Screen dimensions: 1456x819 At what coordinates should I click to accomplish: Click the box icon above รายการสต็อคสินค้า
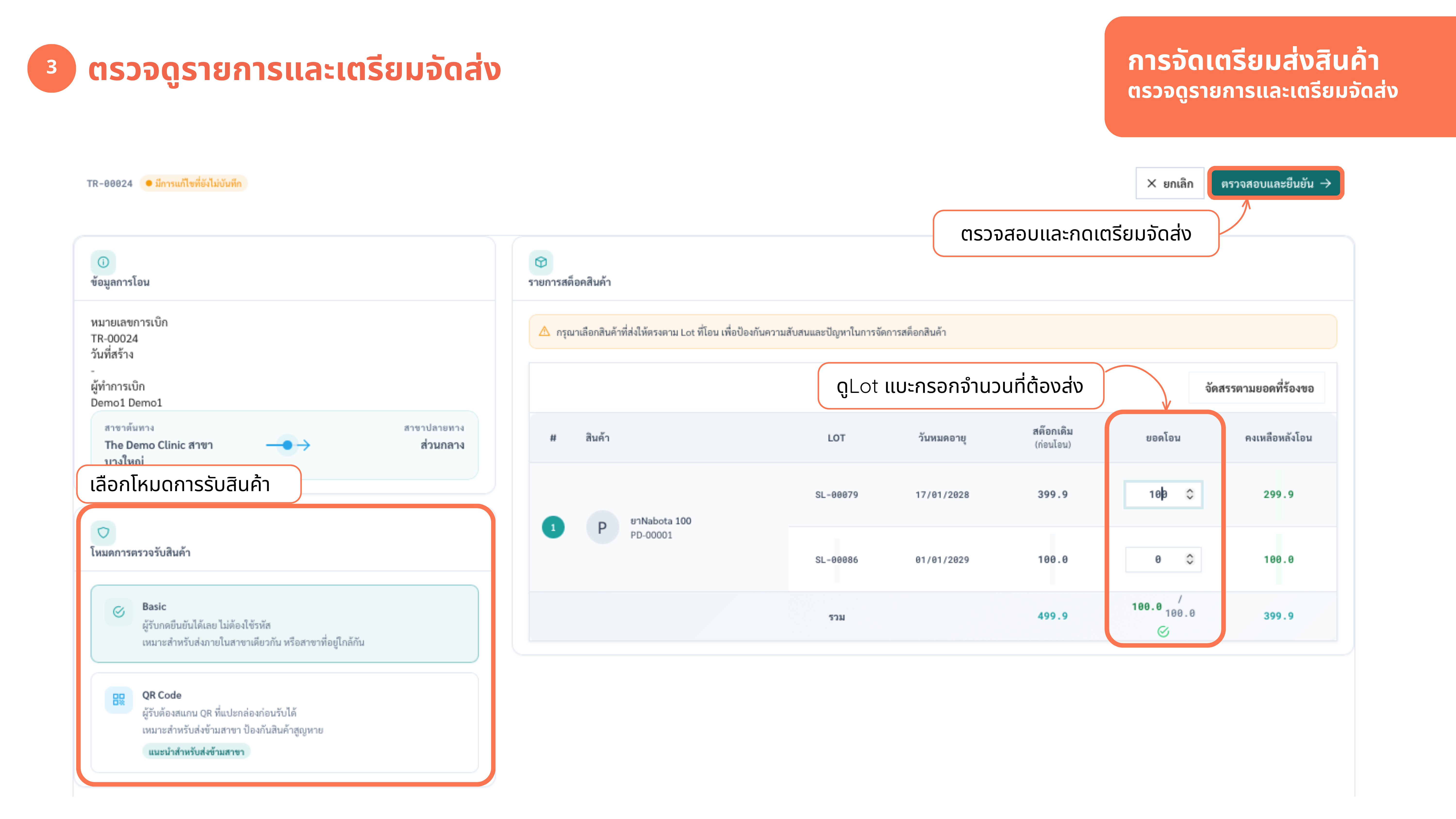pyautogui.click(x=541, y=262)
